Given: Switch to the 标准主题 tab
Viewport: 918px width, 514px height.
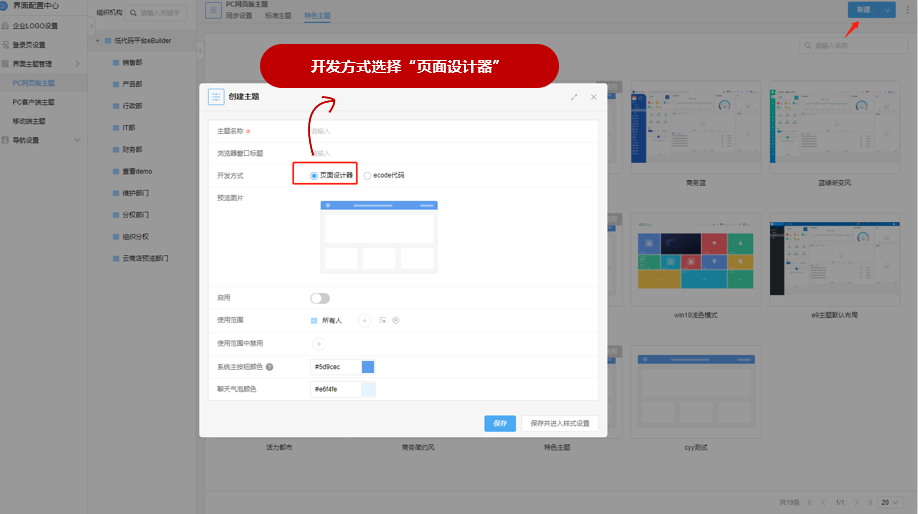Looking at the screenshot, I should pyautogui.click(x=278, y=16).
